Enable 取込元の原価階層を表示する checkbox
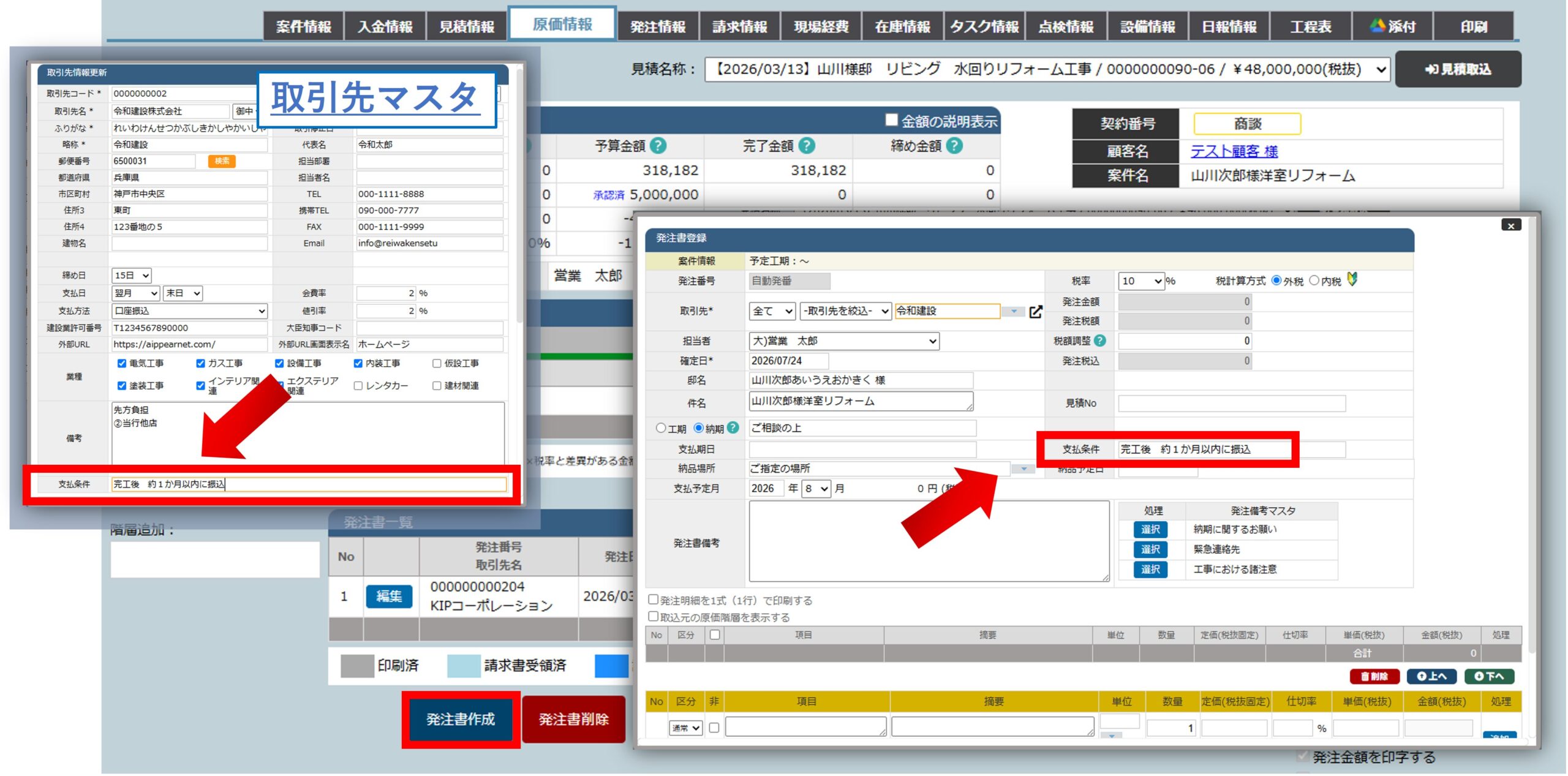Image resolution: width=1568 pixels, height=776 pixels. point(654,616)
